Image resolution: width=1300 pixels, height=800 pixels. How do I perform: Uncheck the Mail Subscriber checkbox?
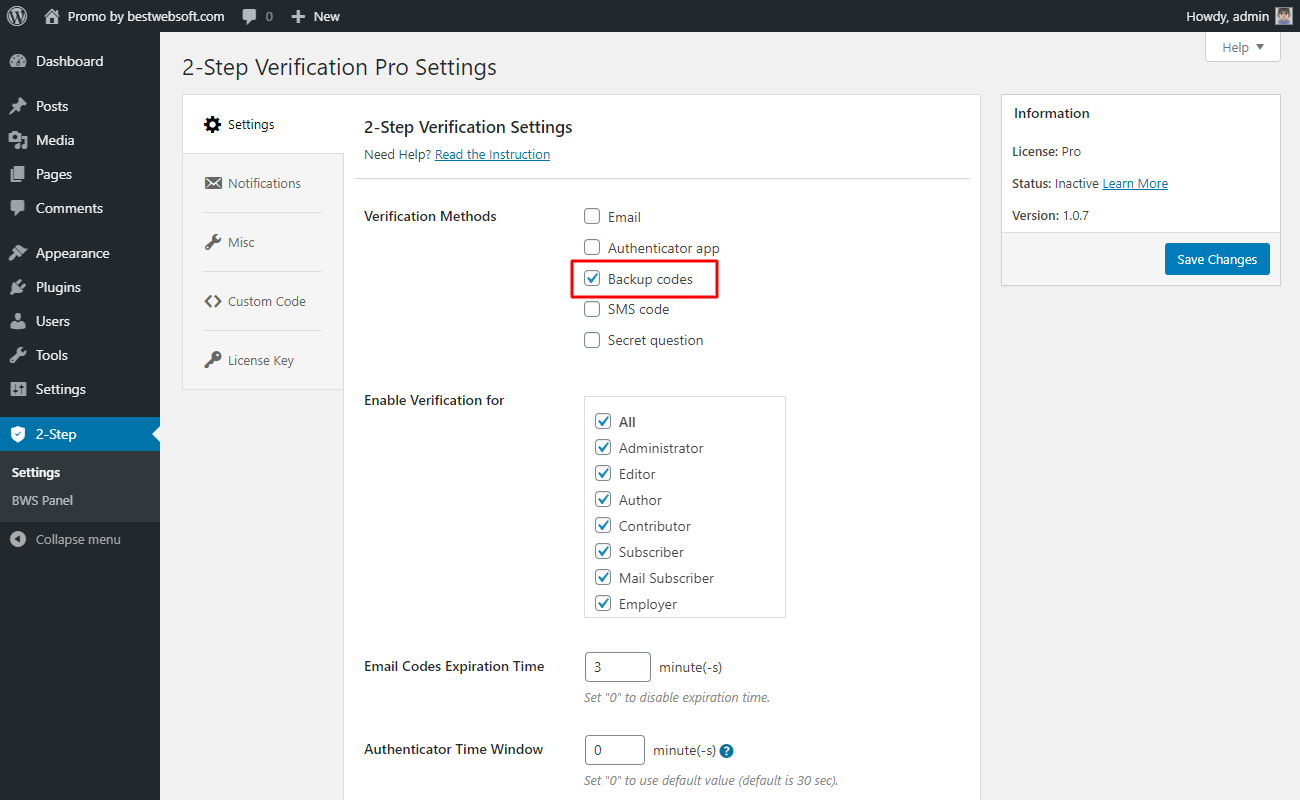tap(603, 577)
